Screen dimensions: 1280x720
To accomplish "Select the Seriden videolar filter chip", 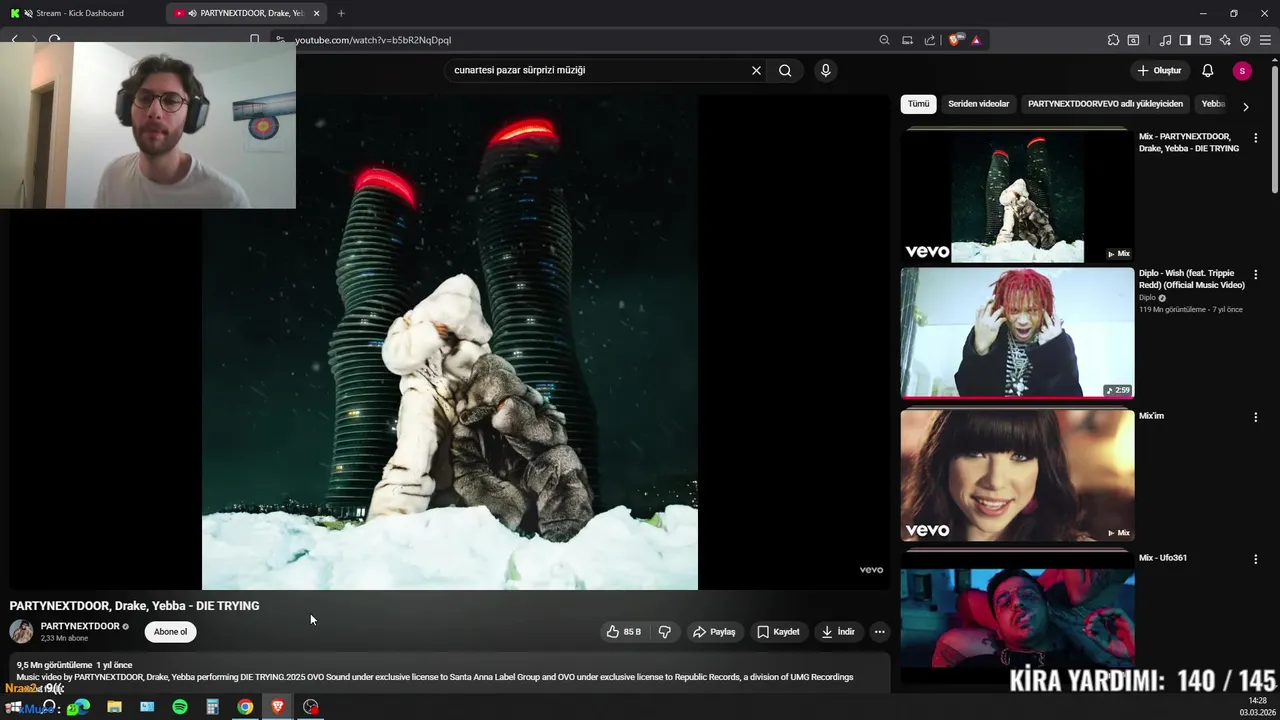I will [979, 104].
